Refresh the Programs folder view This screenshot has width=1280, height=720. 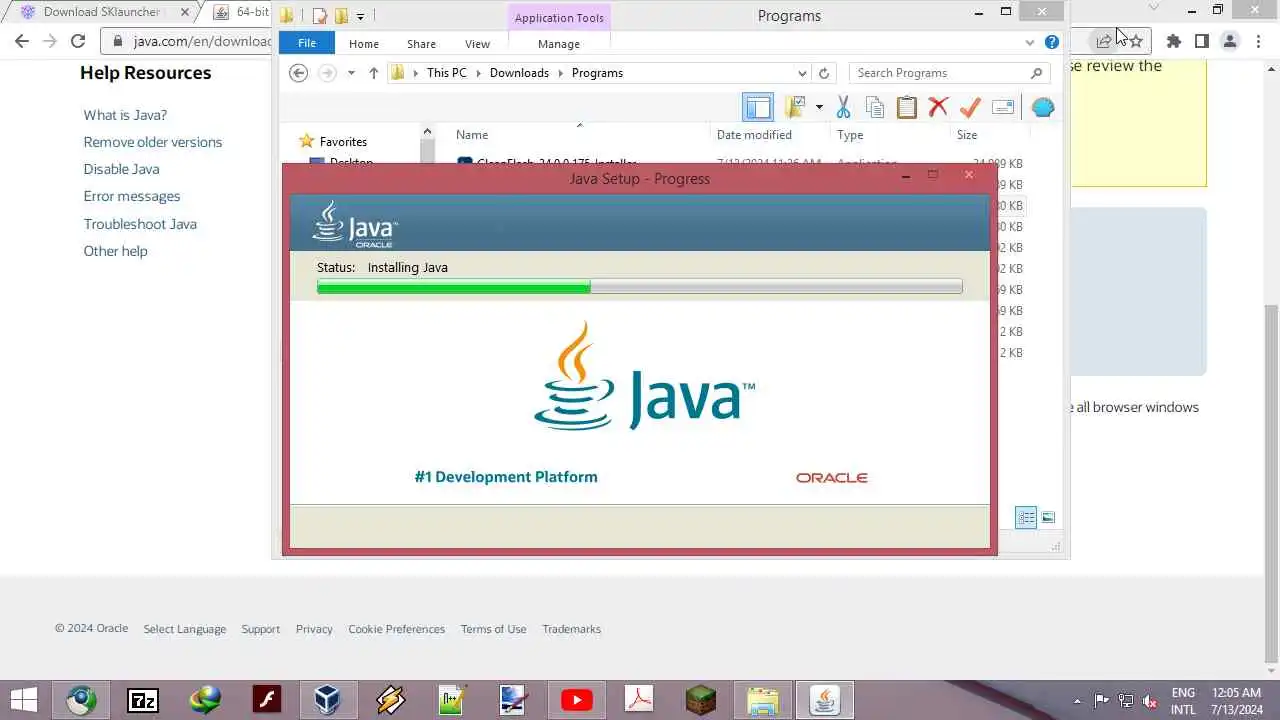(x=824, y=73)
